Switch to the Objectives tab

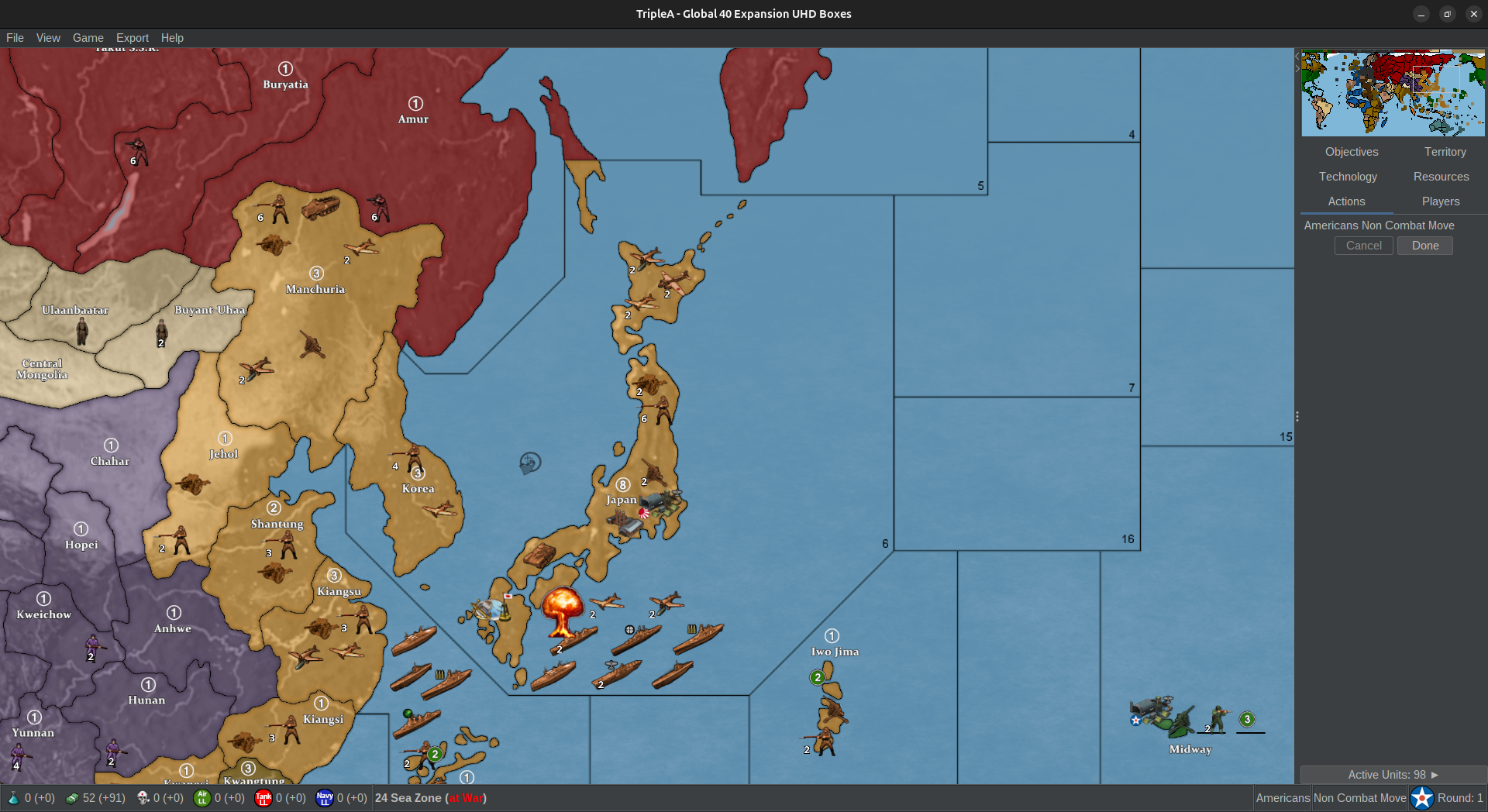(1352, 152)
